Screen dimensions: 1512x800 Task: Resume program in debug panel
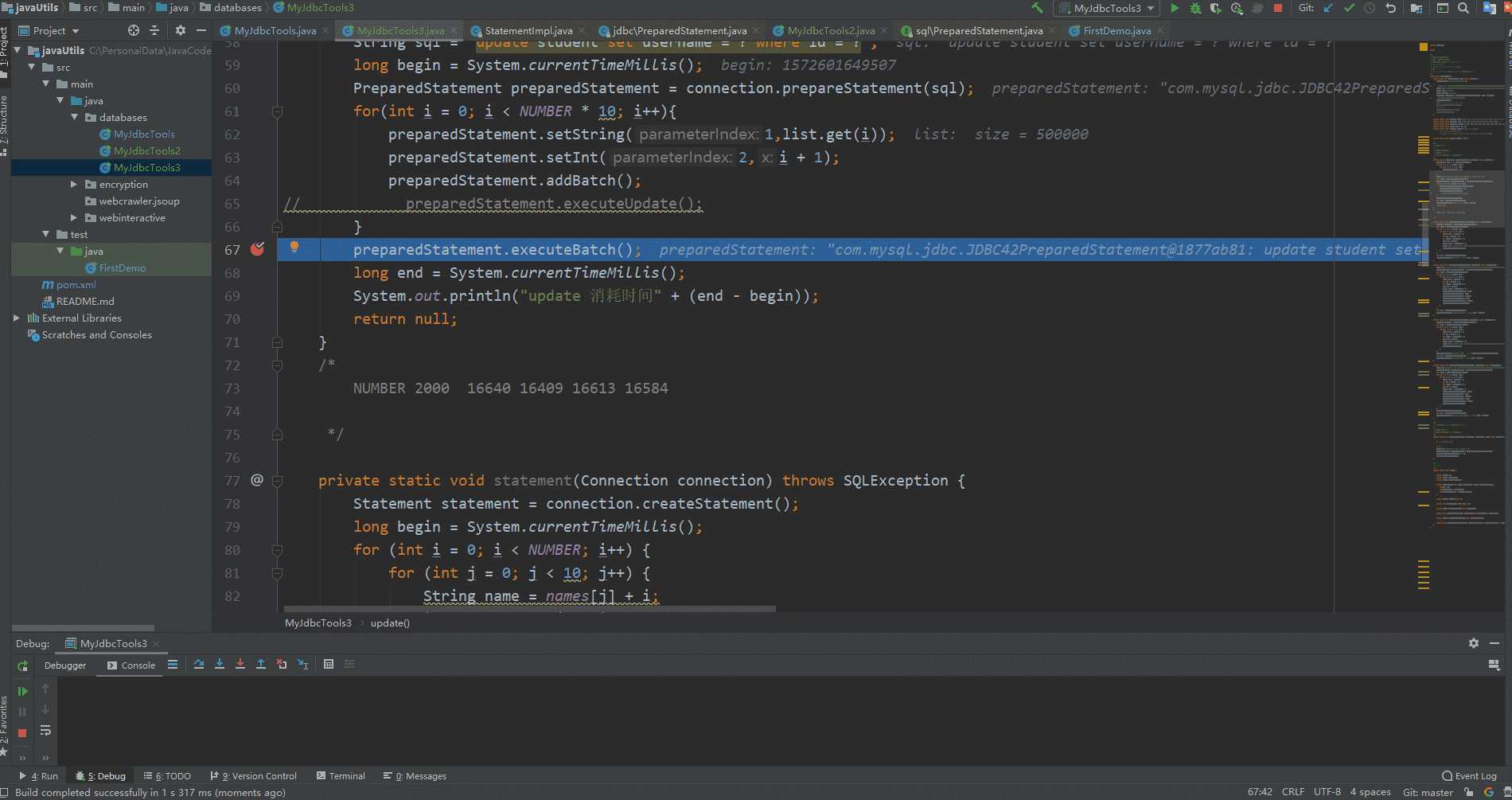point(22,691)
